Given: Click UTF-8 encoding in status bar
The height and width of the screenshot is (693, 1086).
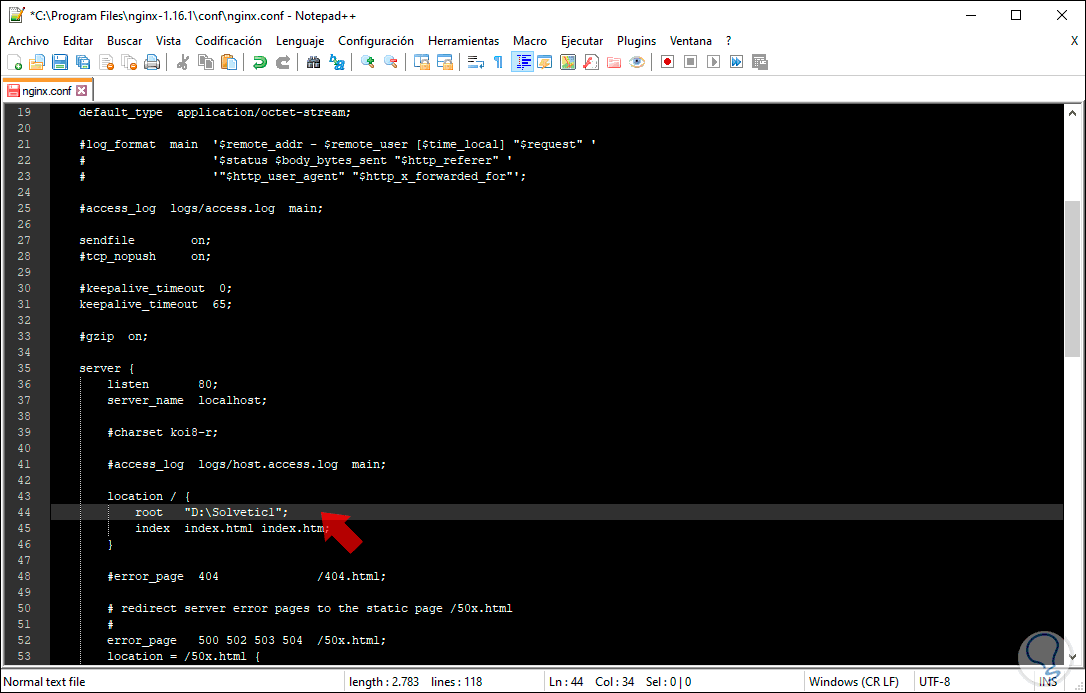Looking at the screenshot, I should (934, 682).
